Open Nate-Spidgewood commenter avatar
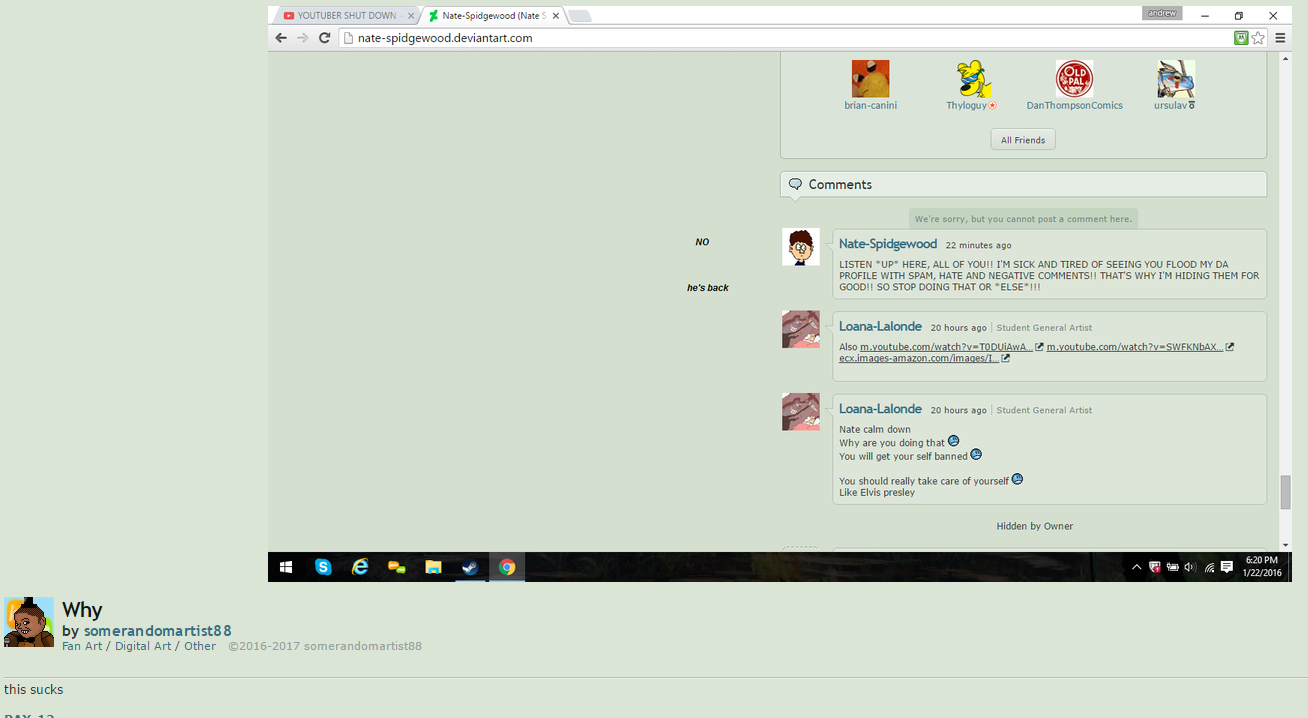This screenshot has height=718, width=1308. tap(801, 247)
